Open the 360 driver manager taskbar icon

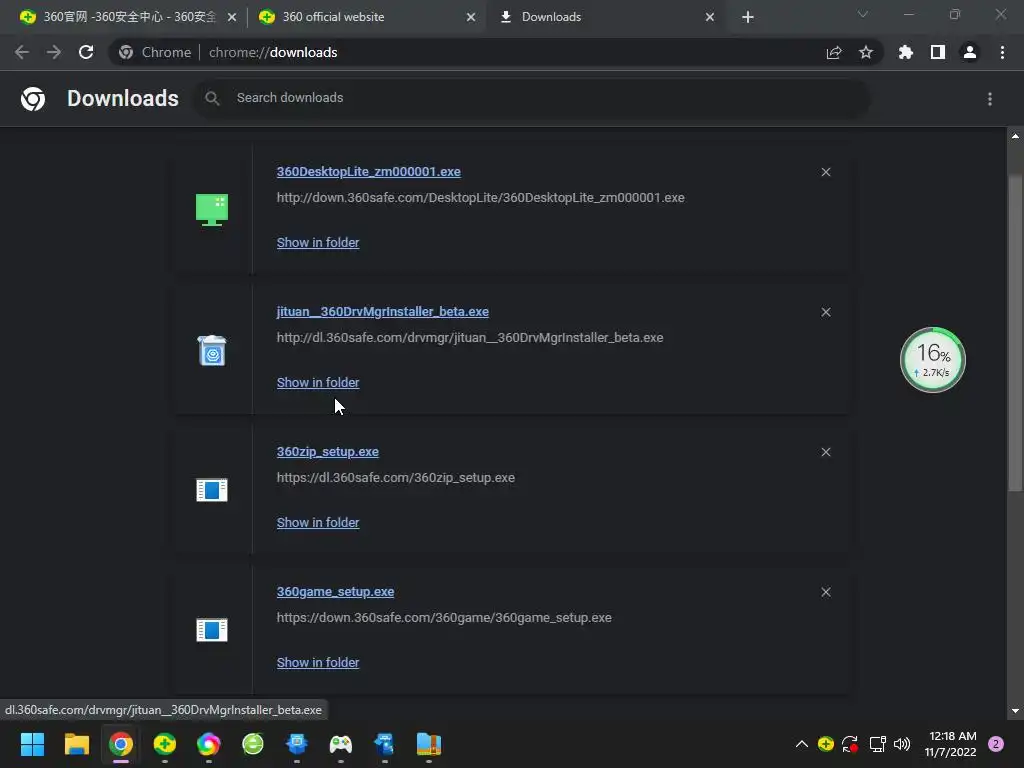pyautogui.click(x=385, y=744)
